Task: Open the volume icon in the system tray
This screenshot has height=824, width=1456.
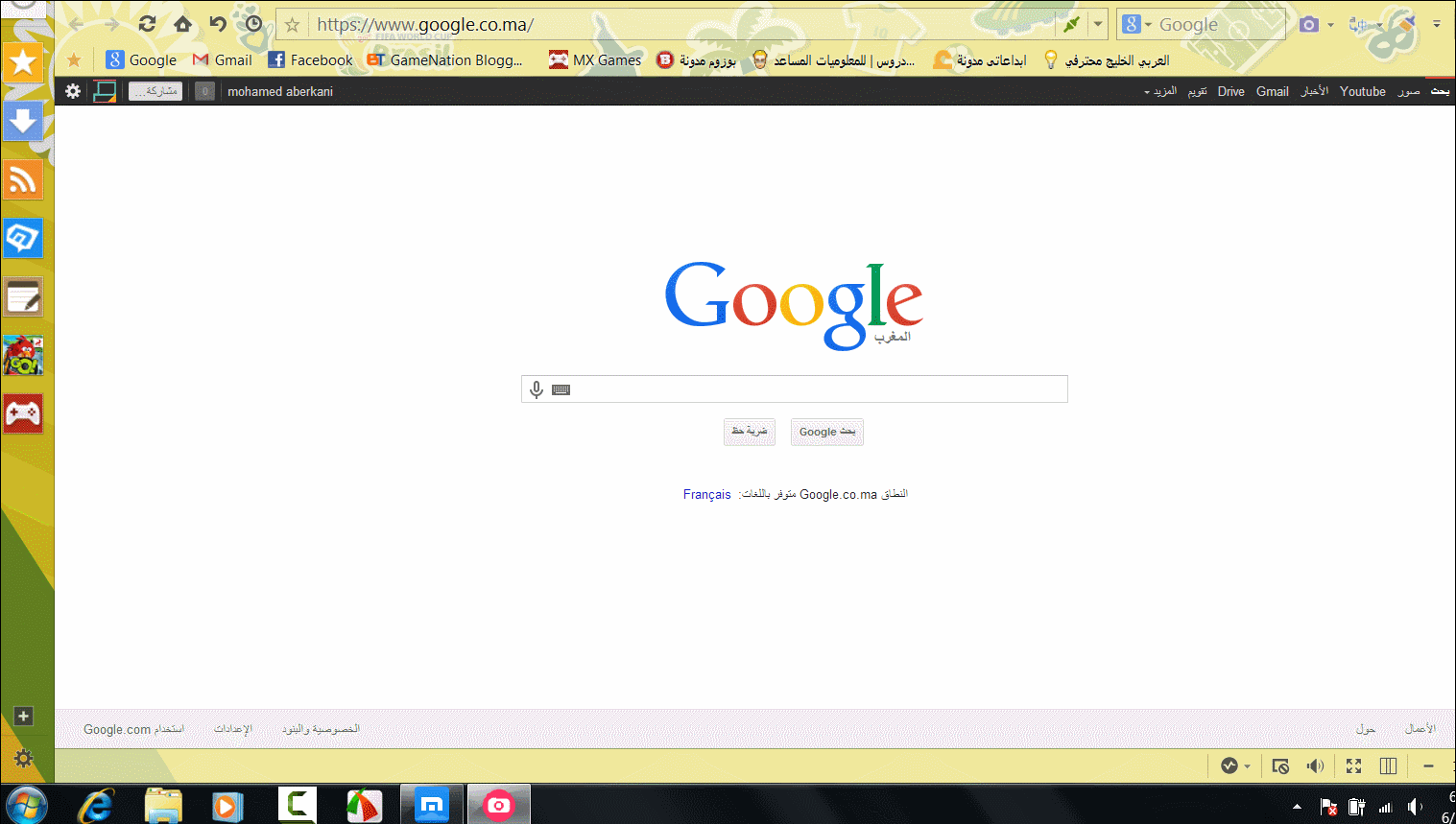Action: pos(1415,807)
